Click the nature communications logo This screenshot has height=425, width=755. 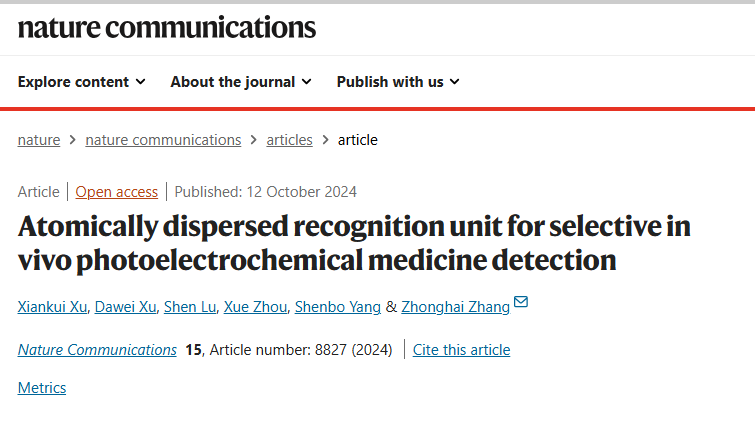tap(167, 27)
